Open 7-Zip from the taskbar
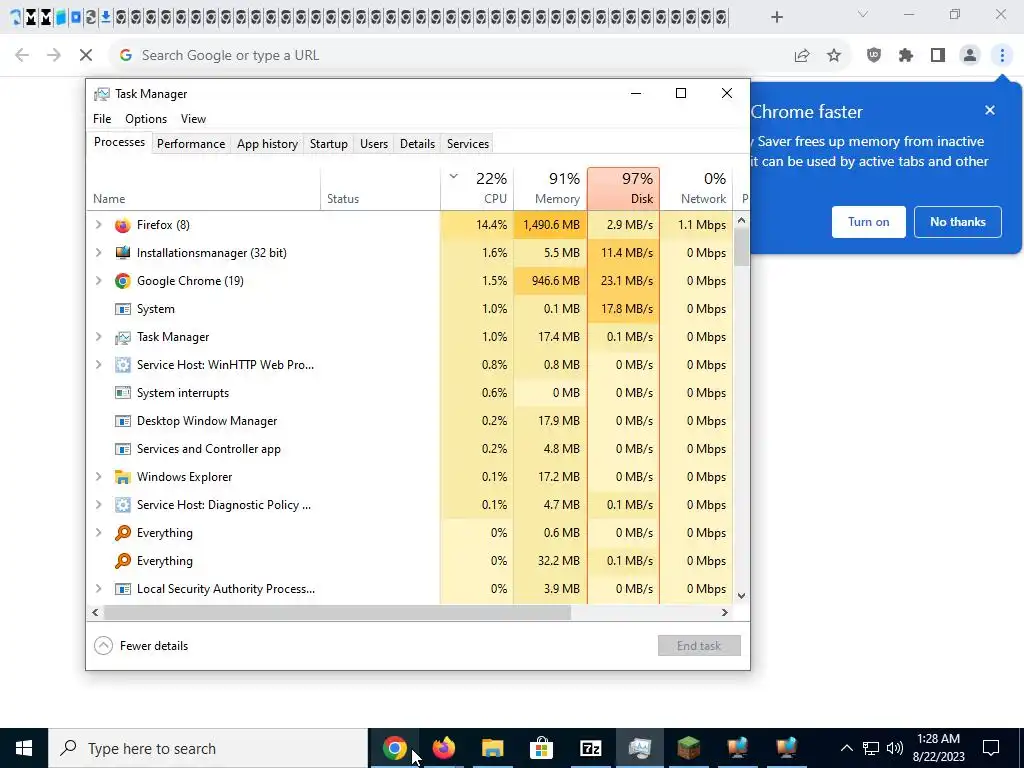 click(590, 748)
